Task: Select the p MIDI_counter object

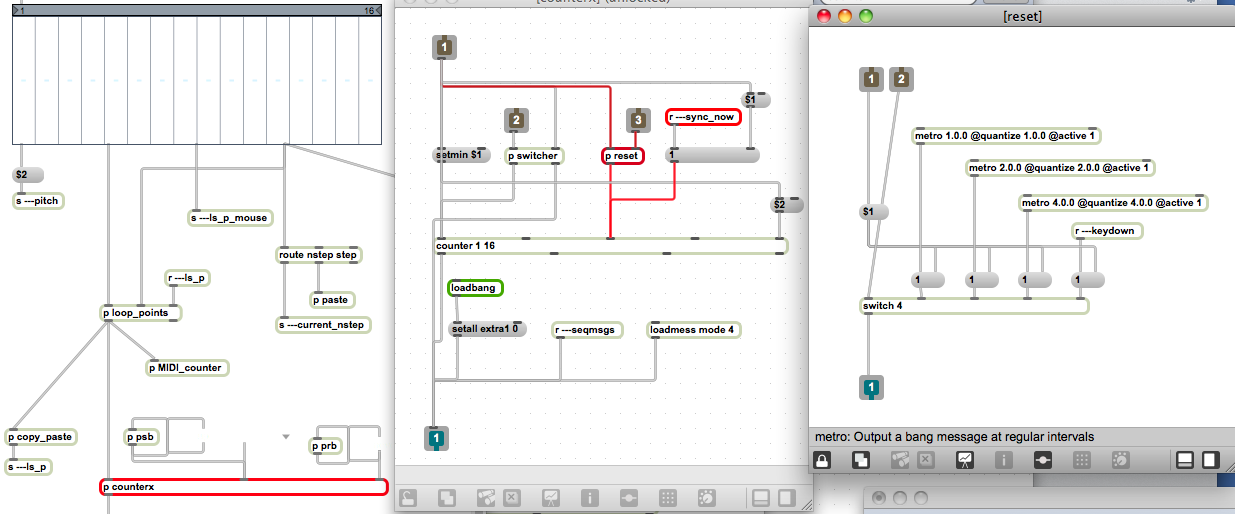Action: [x=188, y=368]
